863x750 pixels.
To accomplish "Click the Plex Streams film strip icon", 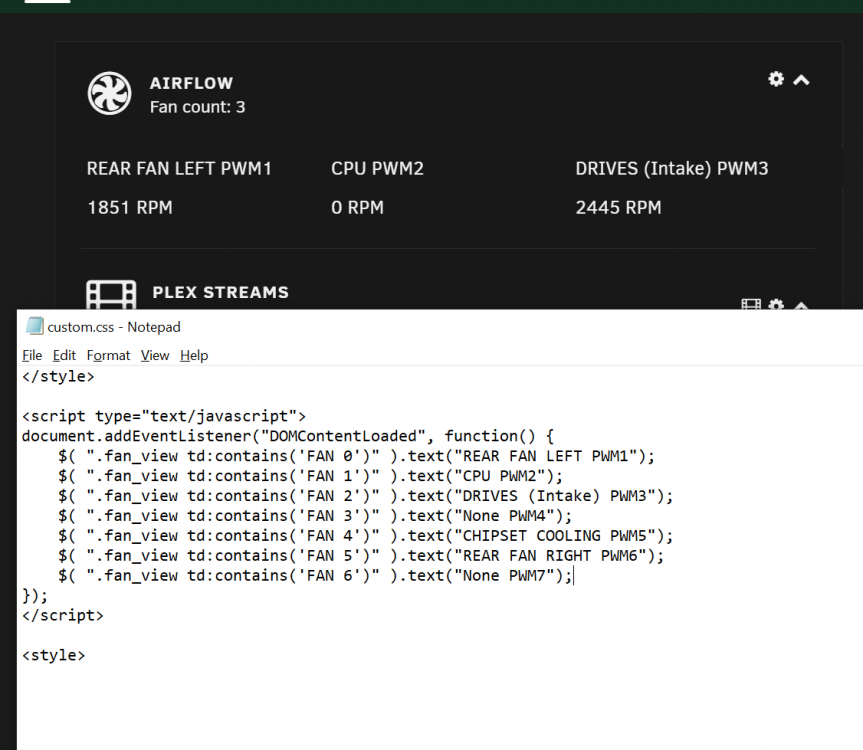I will [x=111, y=294].
